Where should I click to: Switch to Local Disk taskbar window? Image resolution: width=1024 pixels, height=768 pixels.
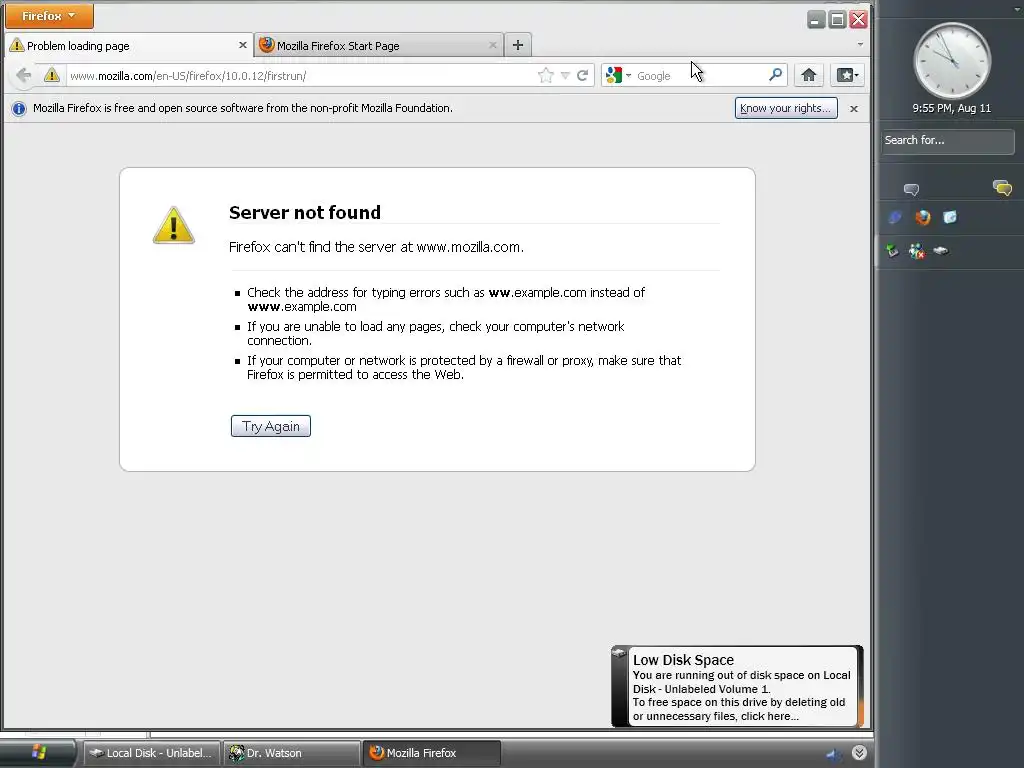(x=151, y=753)
